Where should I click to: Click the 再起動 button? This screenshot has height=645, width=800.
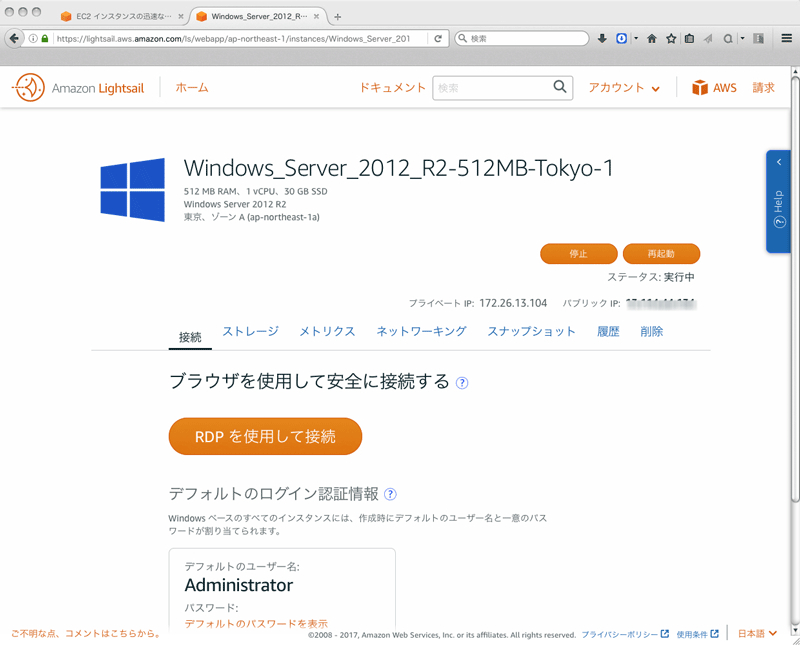click(661, 254)
